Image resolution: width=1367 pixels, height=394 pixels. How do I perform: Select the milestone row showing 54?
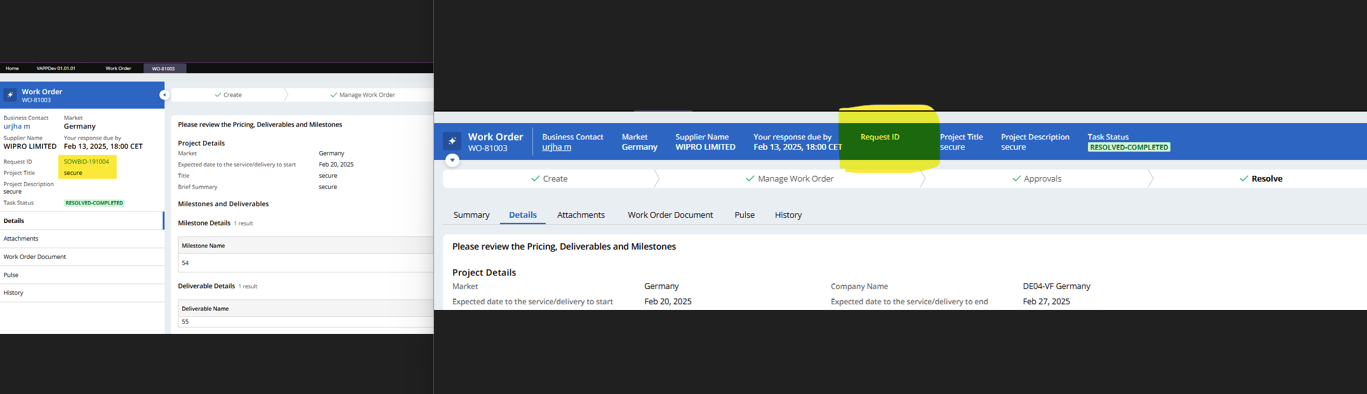point(305,263)
